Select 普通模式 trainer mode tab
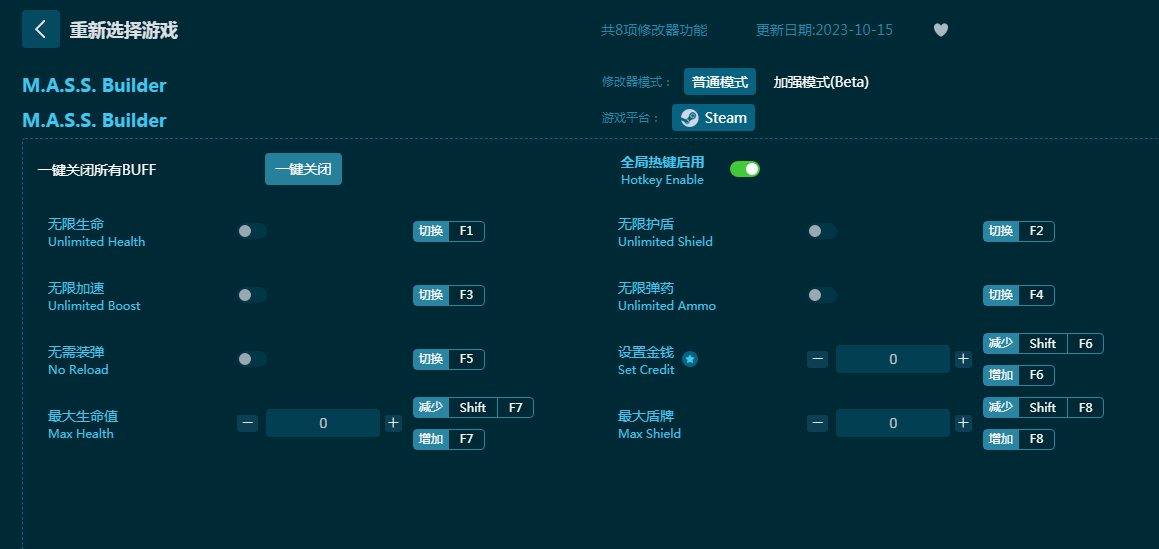Image resolution: width=1159 pixels, height=549 pixels. pos(720,82)
